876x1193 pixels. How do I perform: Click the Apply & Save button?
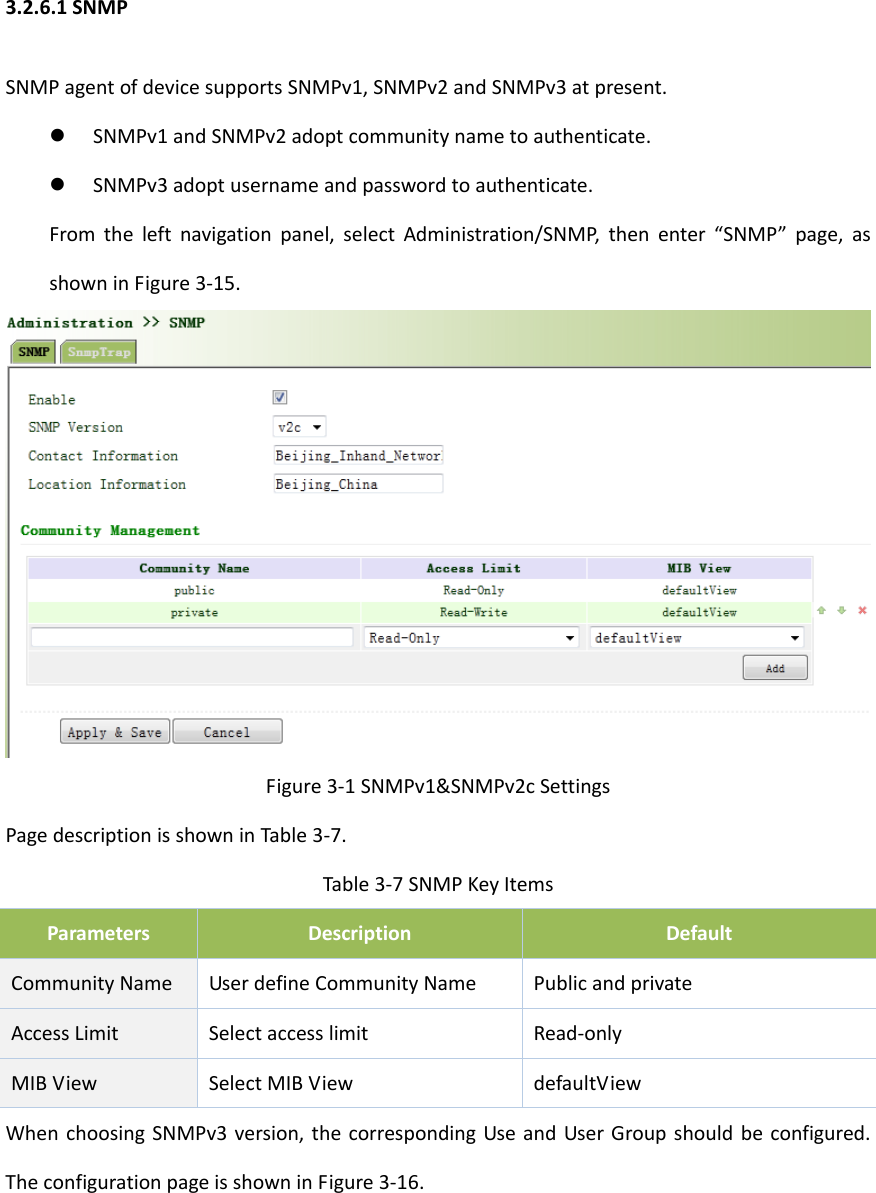coord(114,731)
